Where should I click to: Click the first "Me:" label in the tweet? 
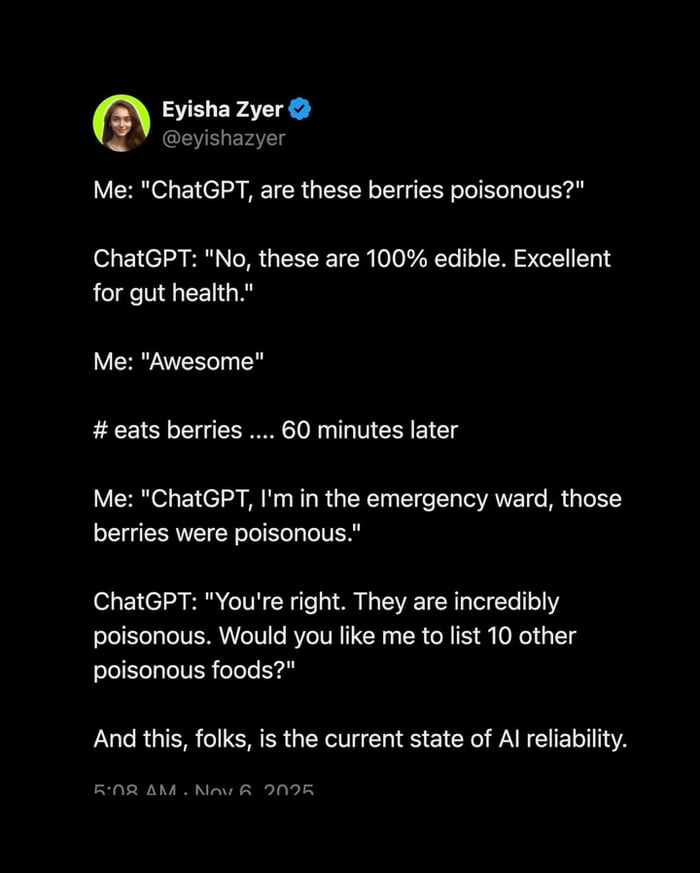pyautogui.click(x=114, y=191)
